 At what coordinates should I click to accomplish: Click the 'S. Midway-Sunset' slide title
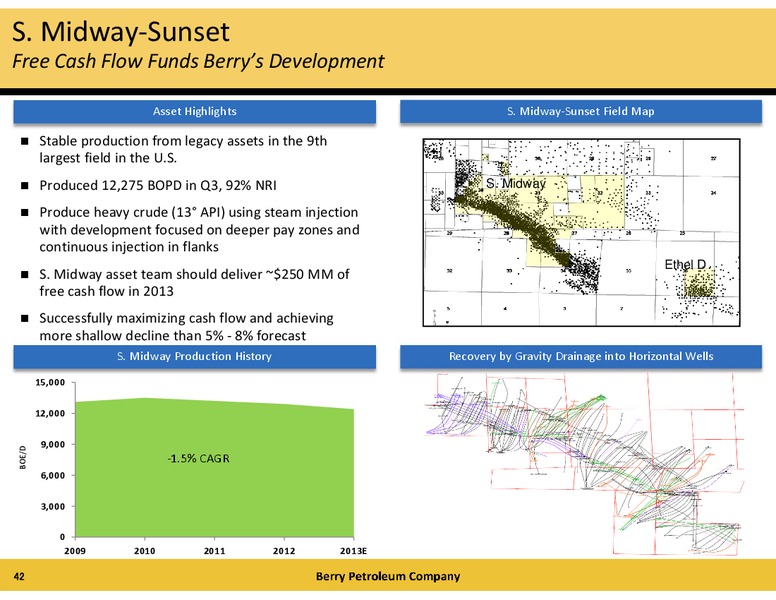coord(121,32)
